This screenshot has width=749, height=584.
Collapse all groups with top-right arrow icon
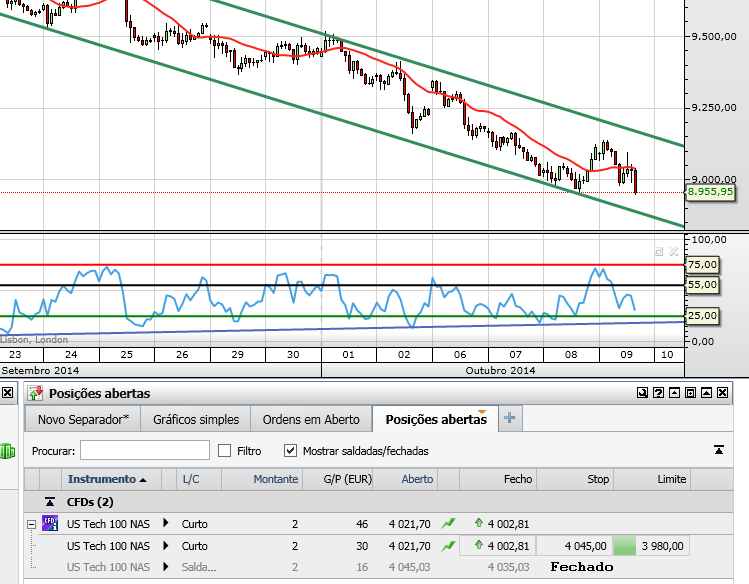click(x=718, y=450)
